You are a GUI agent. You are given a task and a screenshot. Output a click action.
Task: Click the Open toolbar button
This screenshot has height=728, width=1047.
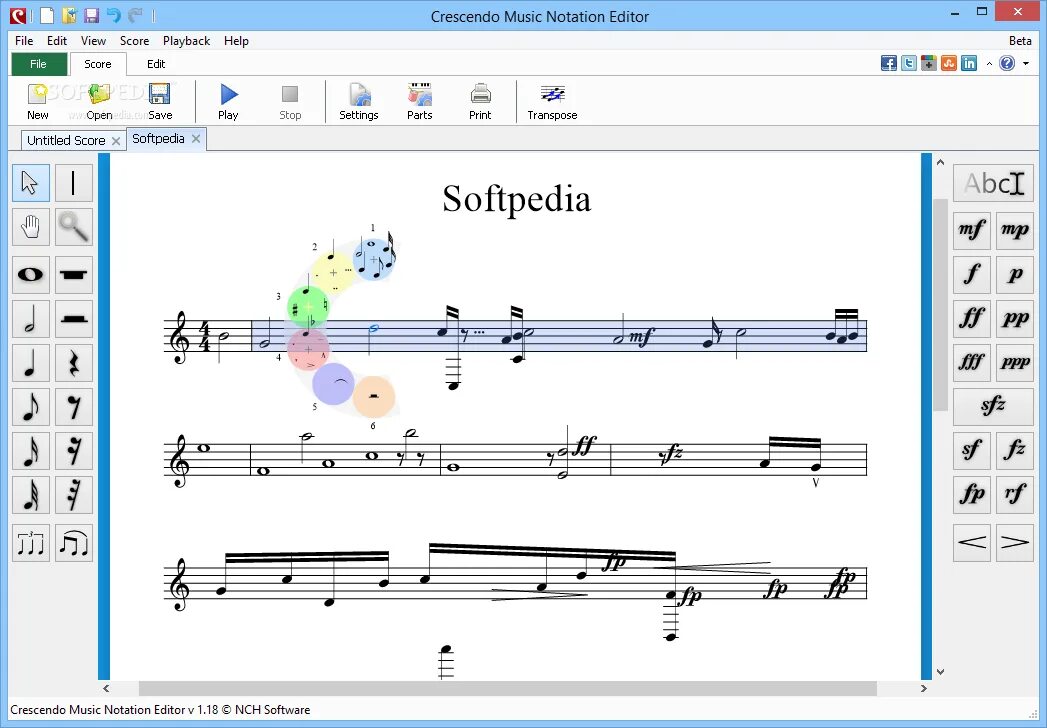[99, 102]
